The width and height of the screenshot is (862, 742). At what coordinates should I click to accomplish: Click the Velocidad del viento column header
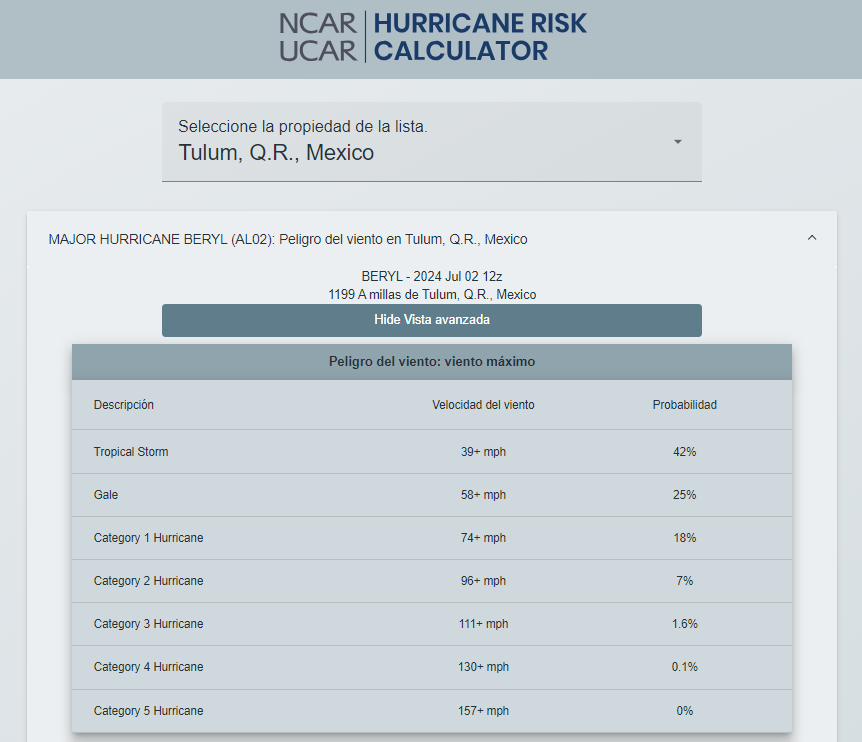(483, 405)
